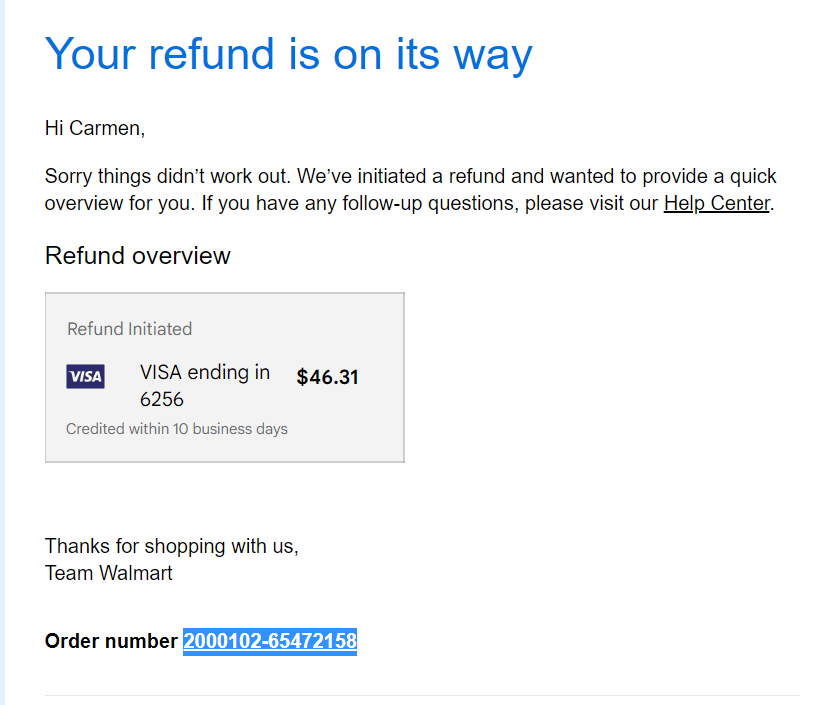Viewport: 833px width, 705px height.
Task: Open order number 2000102-65472158 link
Action: [x=270, y=641]
